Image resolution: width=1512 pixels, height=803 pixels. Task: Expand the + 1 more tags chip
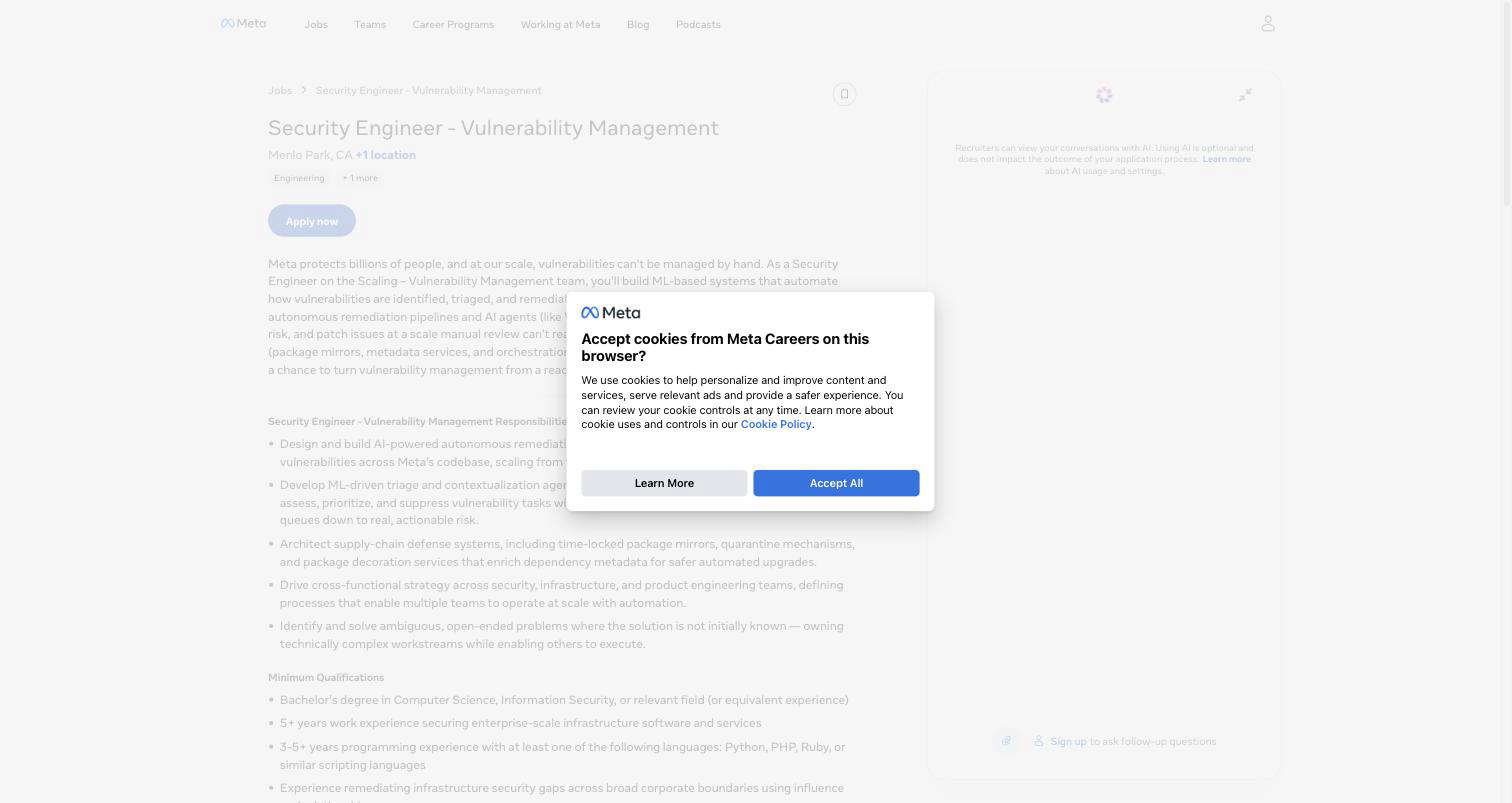(x=360, y=178)
